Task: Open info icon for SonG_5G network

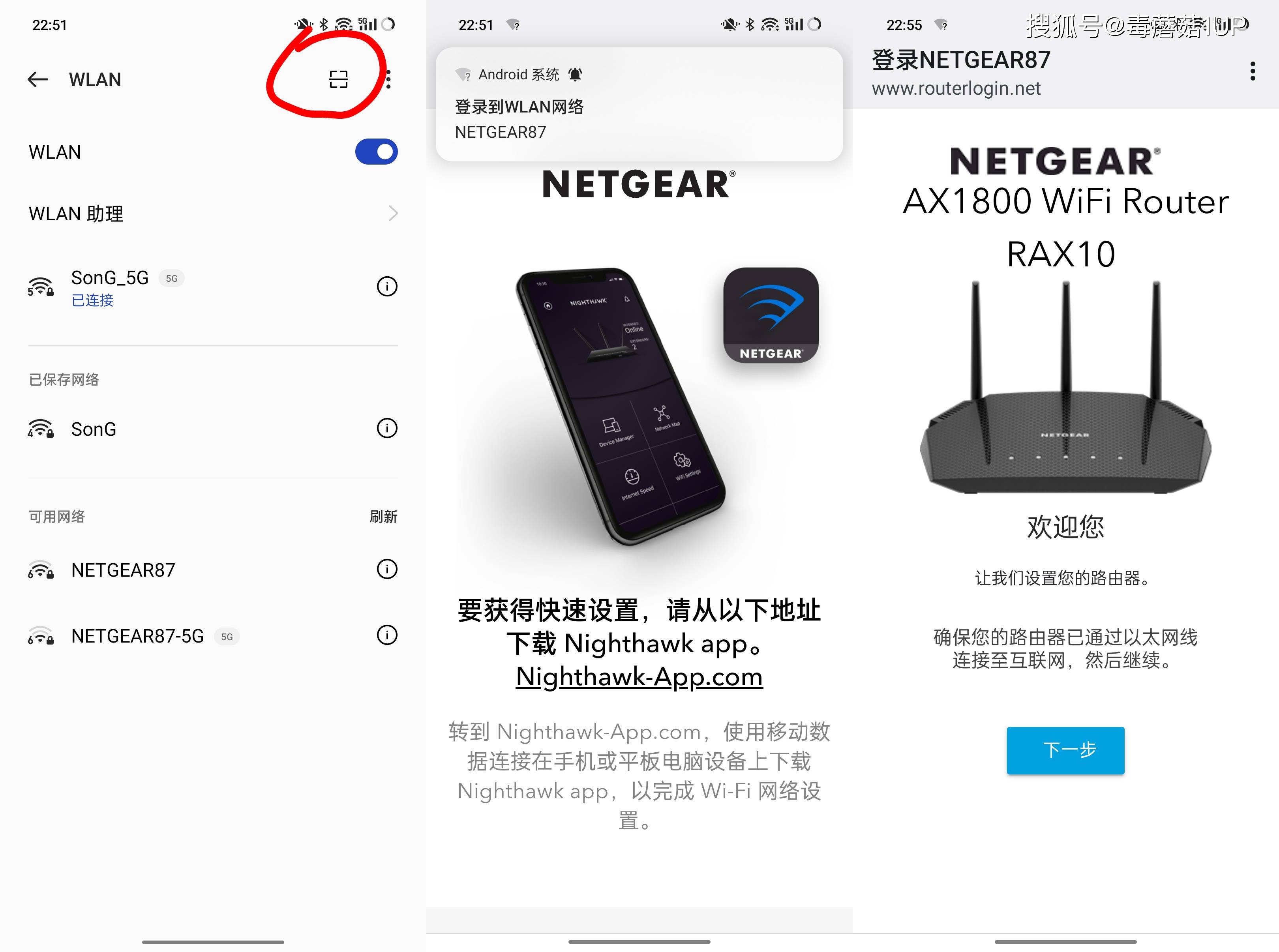Action: point(387,287)
